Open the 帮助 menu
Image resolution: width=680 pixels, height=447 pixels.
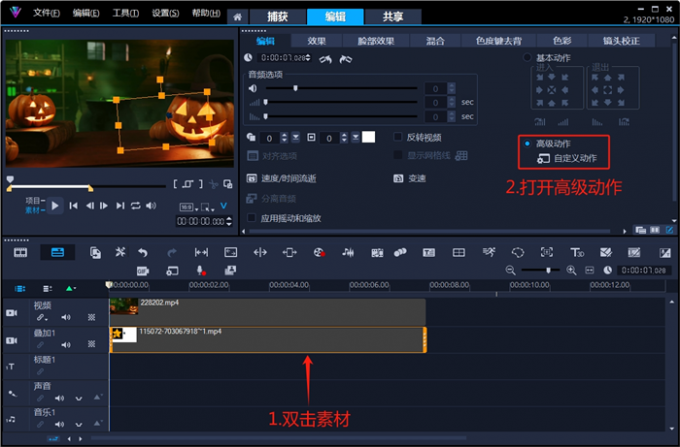click(x=206, y=13)
